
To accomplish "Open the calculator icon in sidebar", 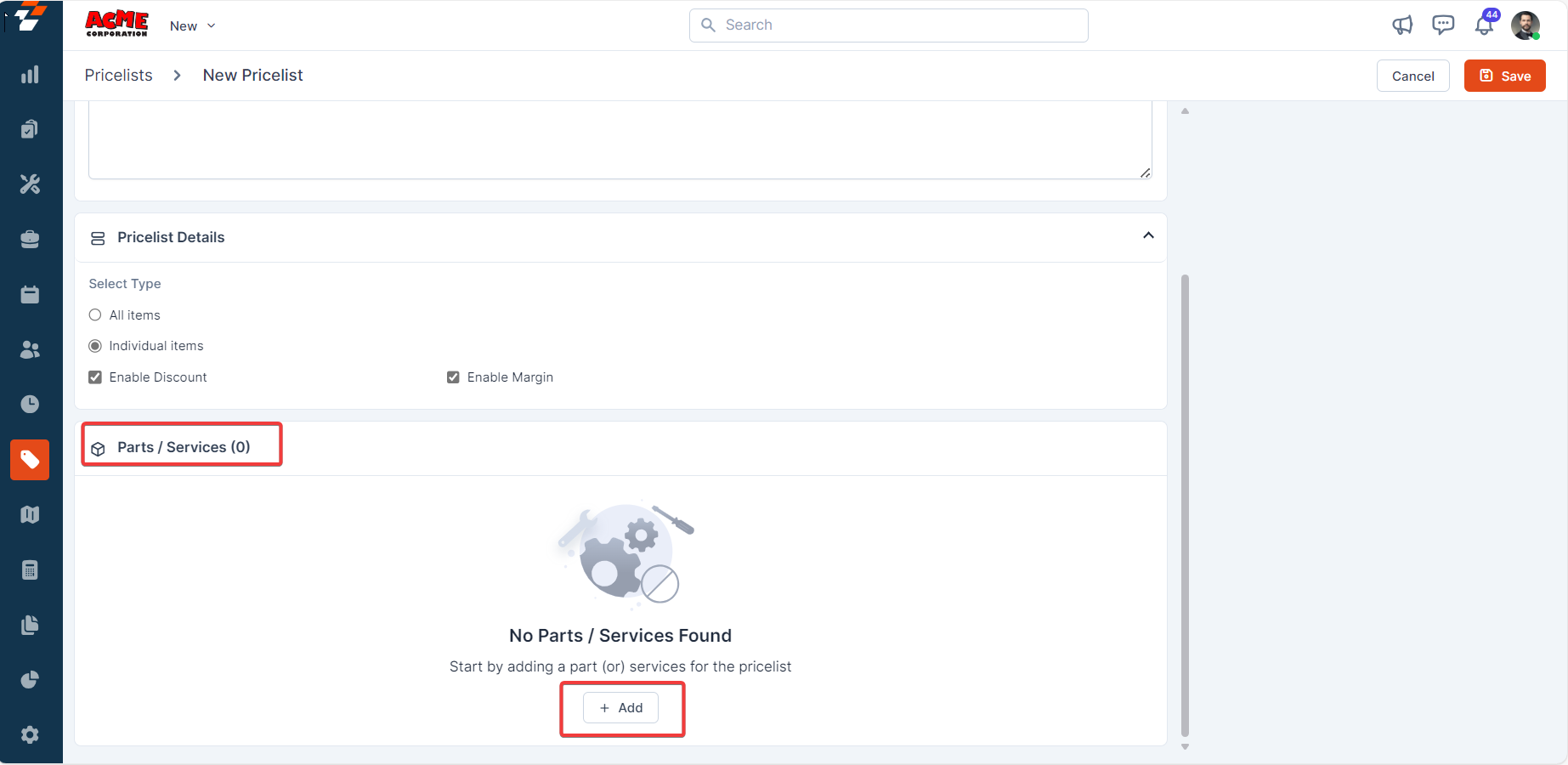I will [x=30, y=569].
